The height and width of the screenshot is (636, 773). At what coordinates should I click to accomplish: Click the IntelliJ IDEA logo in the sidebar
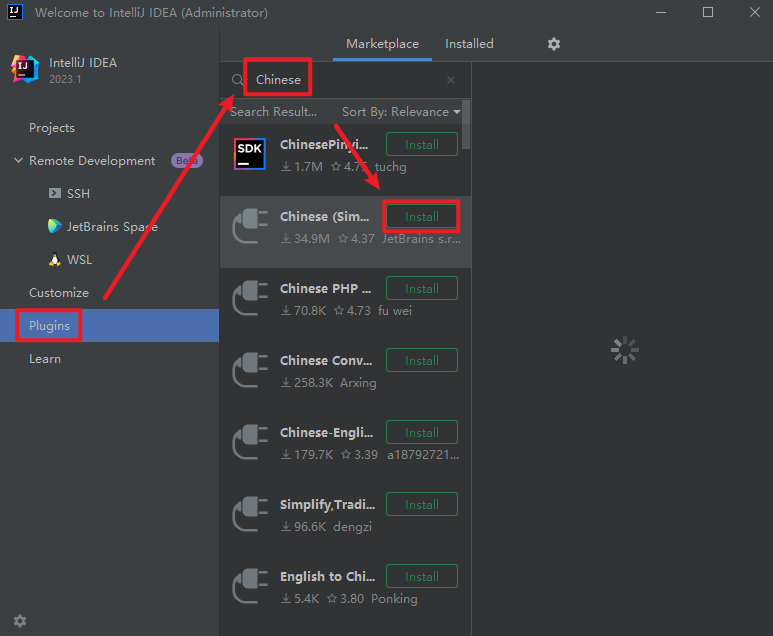tap(25, 69)
